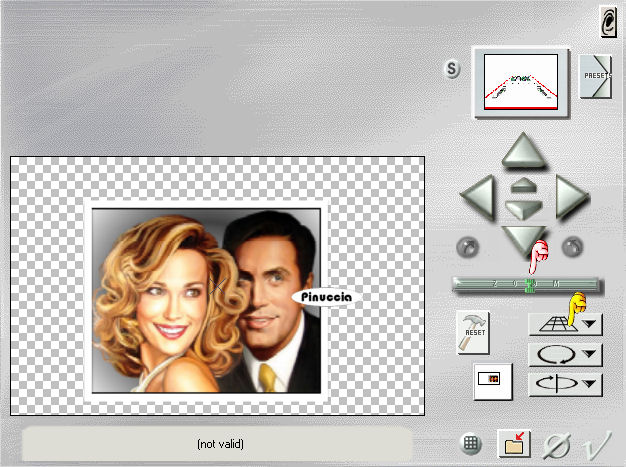Click the large up arrow button
The height and width of the screenshot is (467, 626).
[x=523, y=151]
